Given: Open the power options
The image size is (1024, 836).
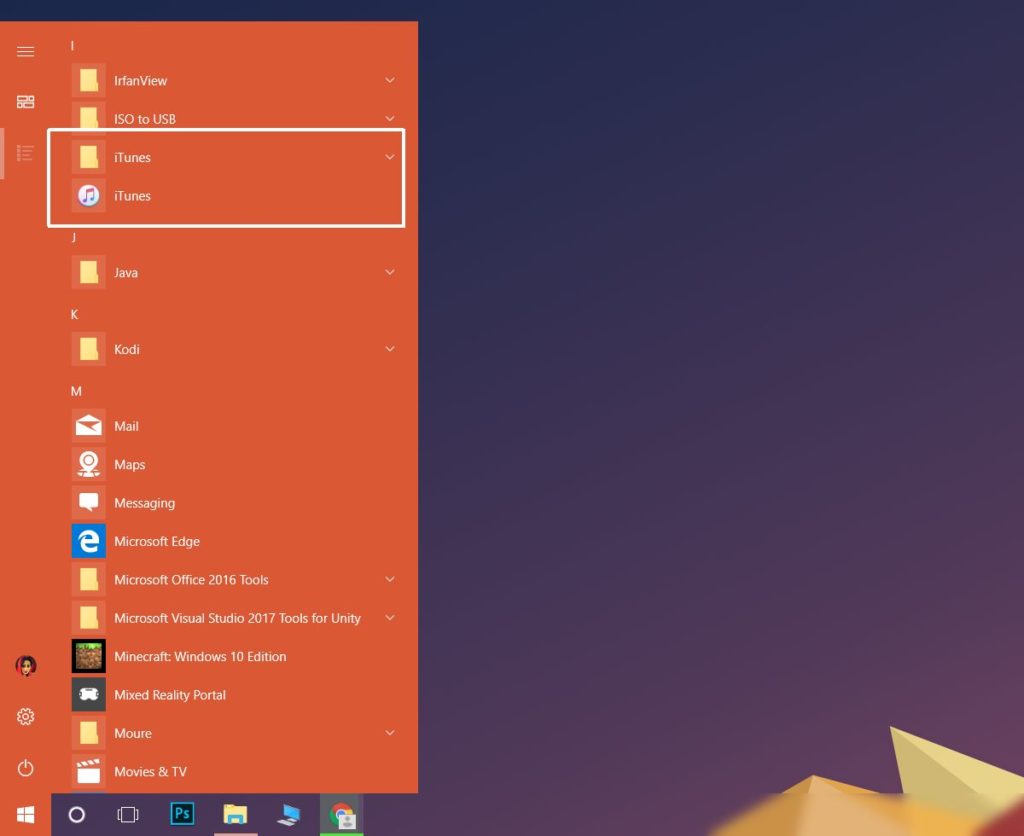Looking at the screenshot, I should coord(25,768).
